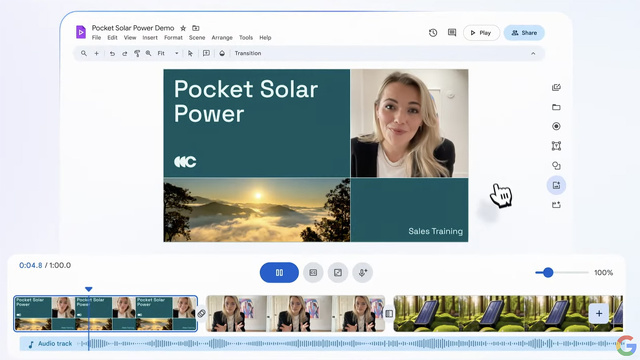Select the paint format tool

(137, 53)
